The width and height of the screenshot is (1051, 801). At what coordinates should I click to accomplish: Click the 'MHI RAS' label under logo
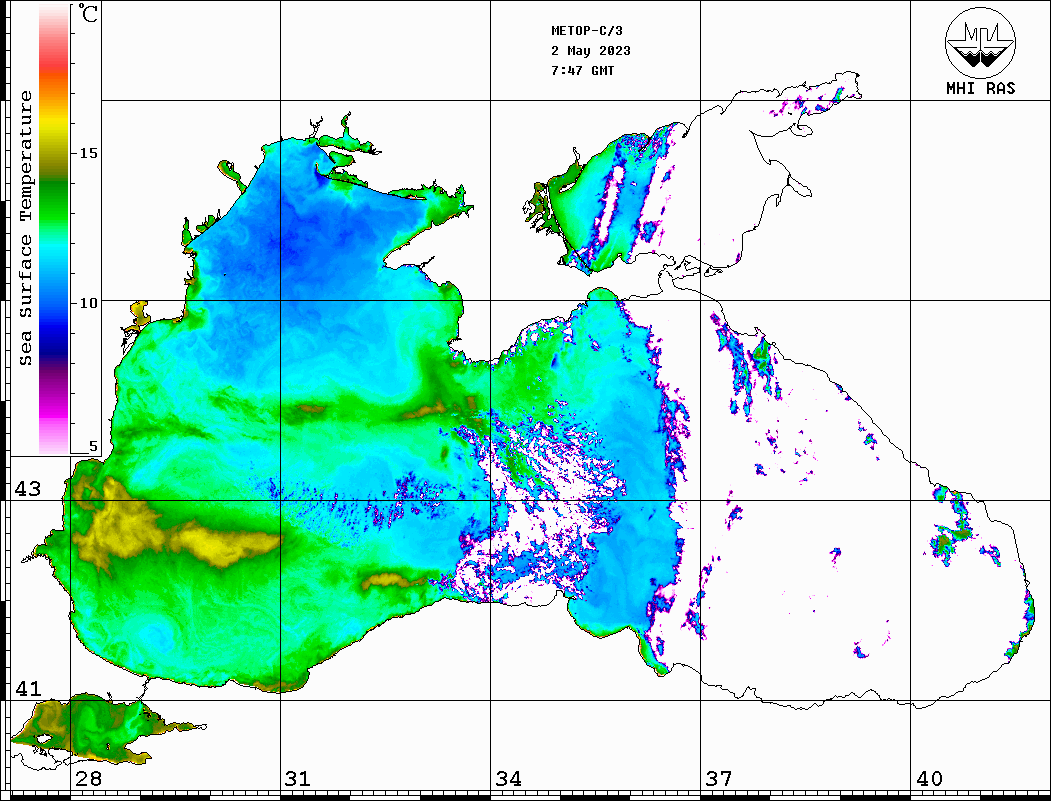point(981,88)
